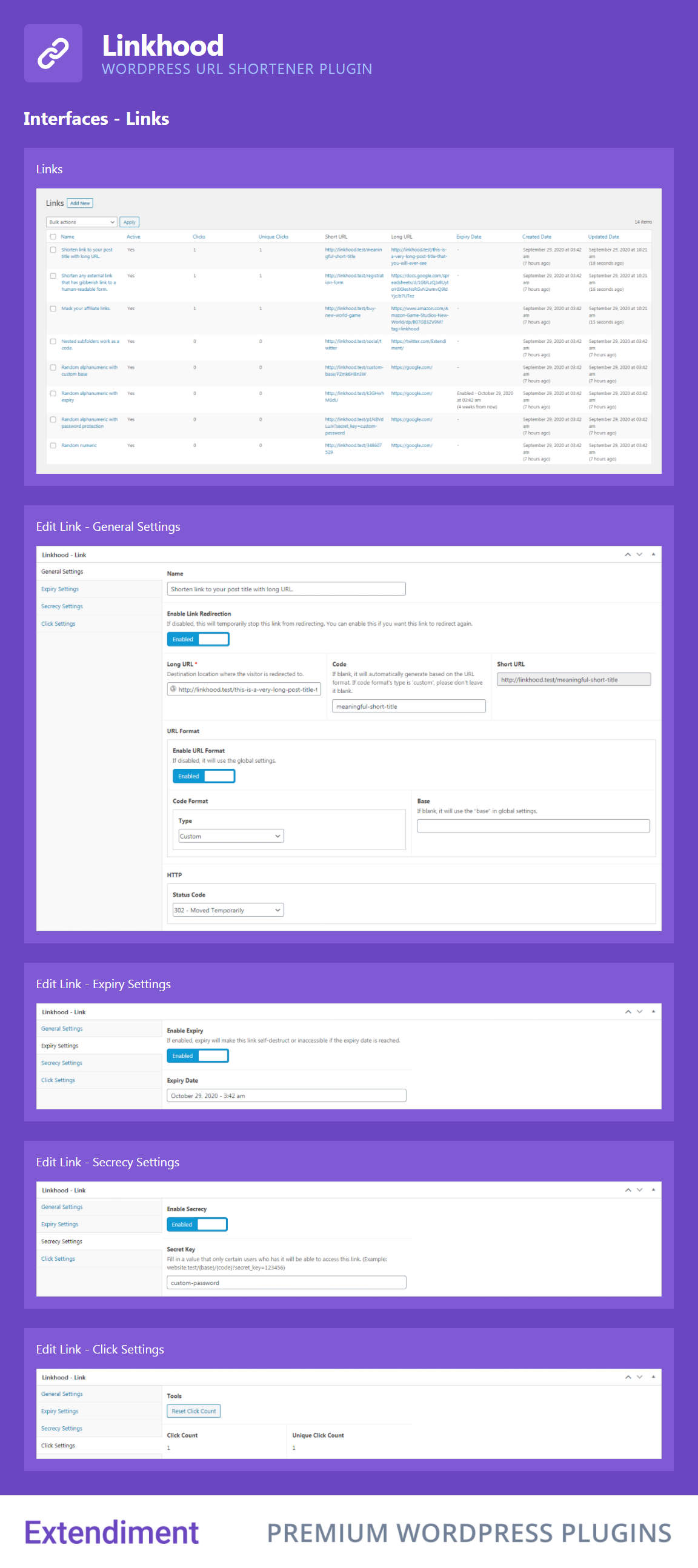Focus the empty Base input field
Screen dimensions: 698x1568
point(533,826)
